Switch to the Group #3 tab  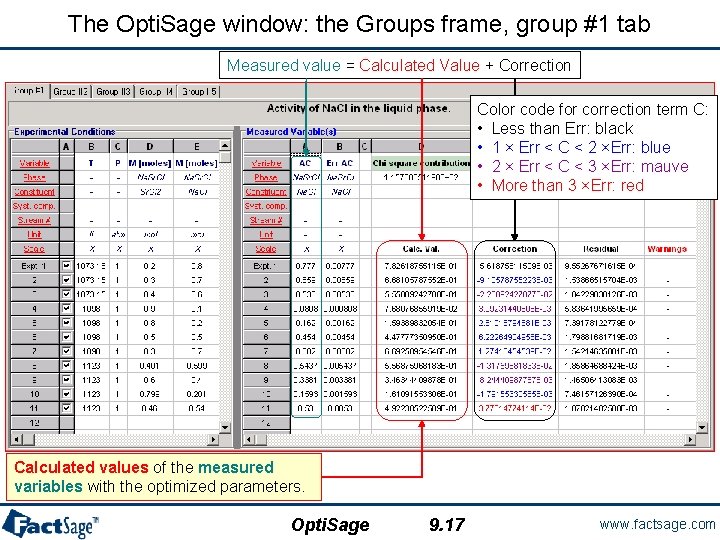[113, 91]
